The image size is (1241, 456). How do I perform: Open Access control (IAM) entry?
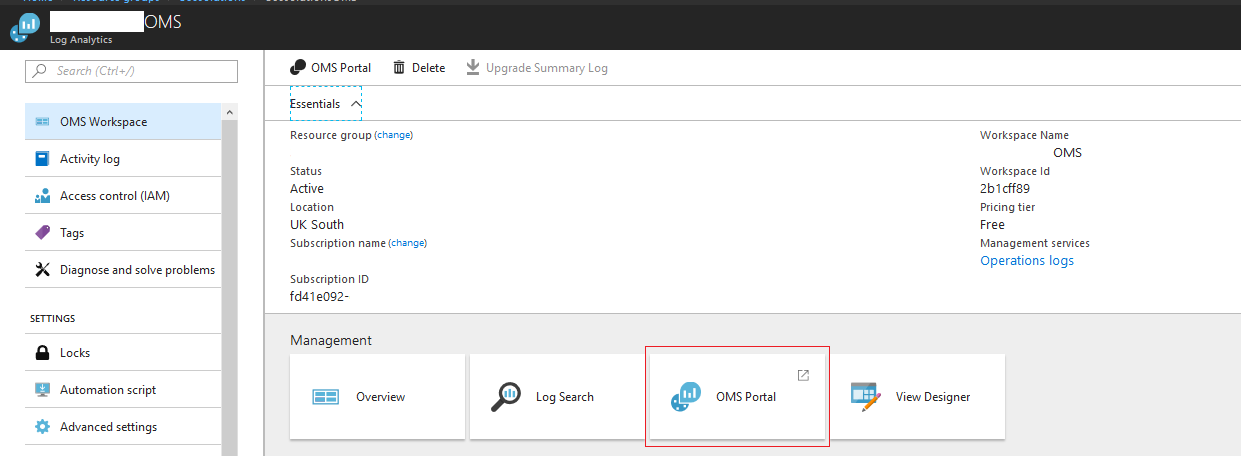[123, 196]
